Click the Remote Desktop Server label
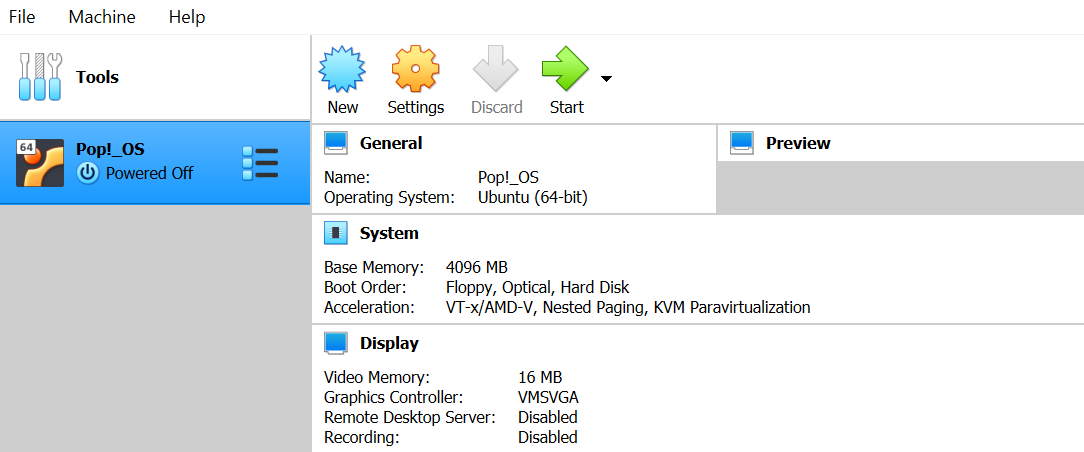Screen dimensions: 1084x452 (x=410, y=417)
